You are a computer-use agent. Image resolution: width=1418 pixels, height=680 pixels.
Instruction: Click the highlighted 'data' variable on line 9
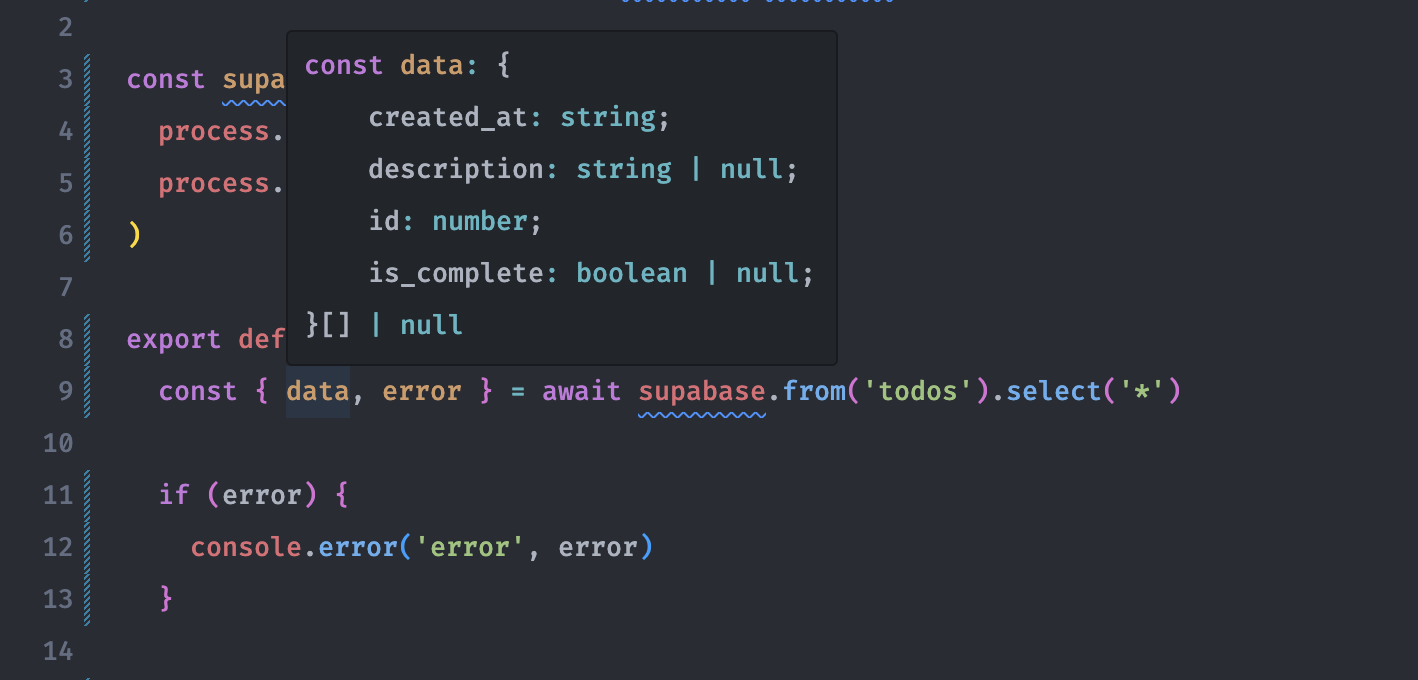(x=318, y=391)
